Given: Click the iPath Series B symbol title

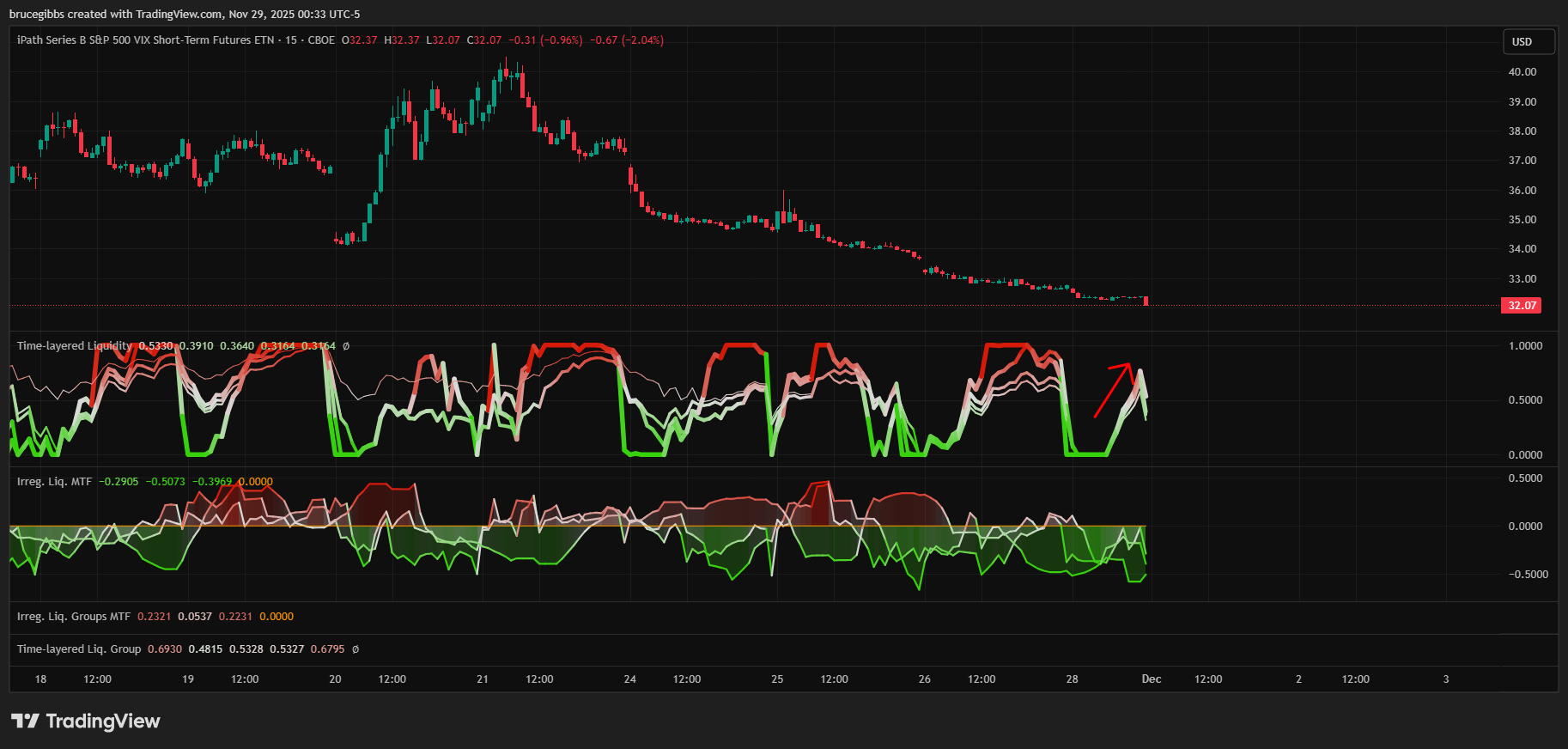Looking at the screenshot, I should [145, 40].
